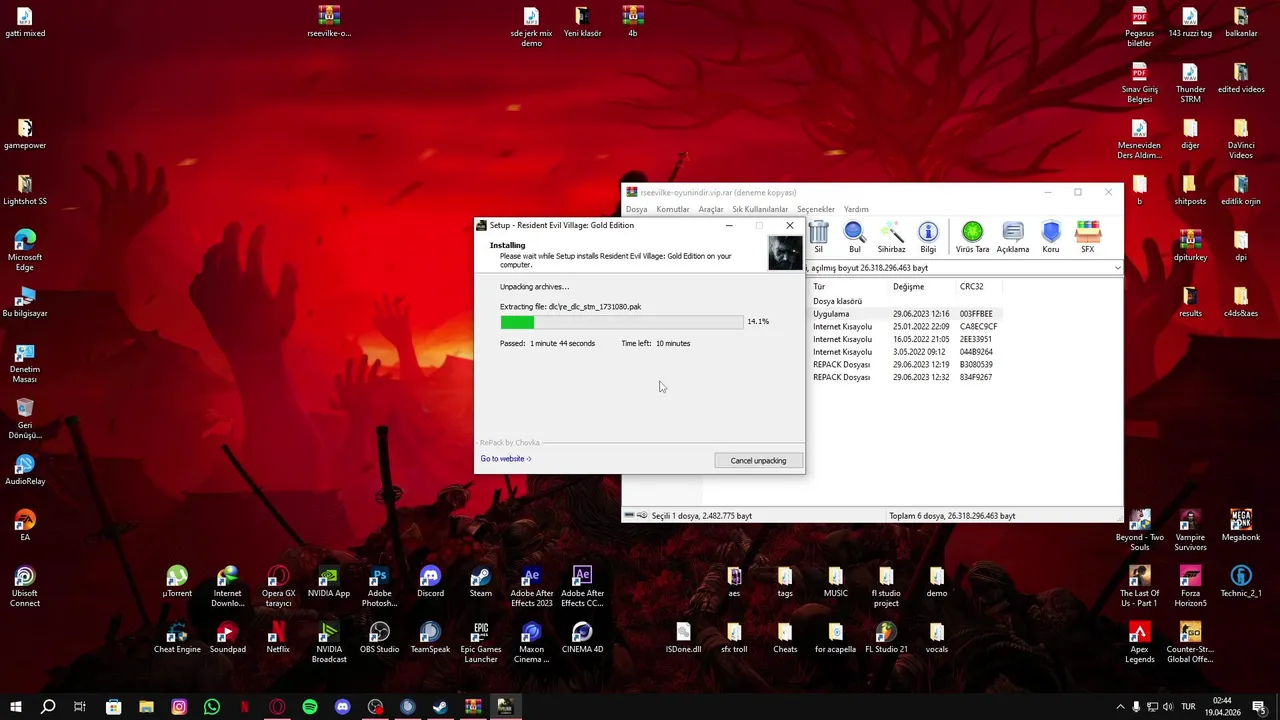Viewport: 1280px width, 720px height.
Task: Open the CINEMA 4D desktop shortcut
Action: point(582,639)
